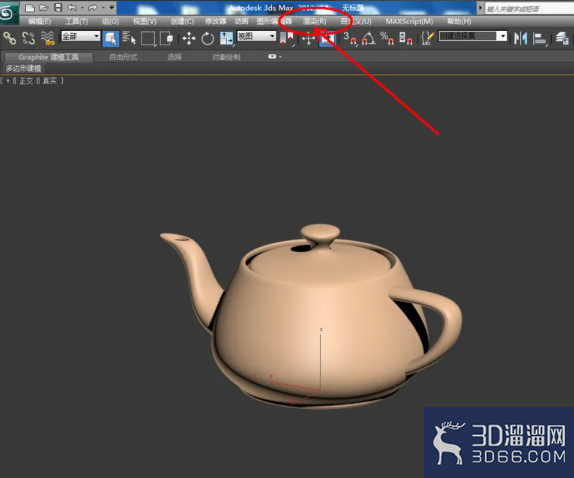Screen dimensions: 574x478
Task: Open the 修改器 menu
Action: pos(215,21)
